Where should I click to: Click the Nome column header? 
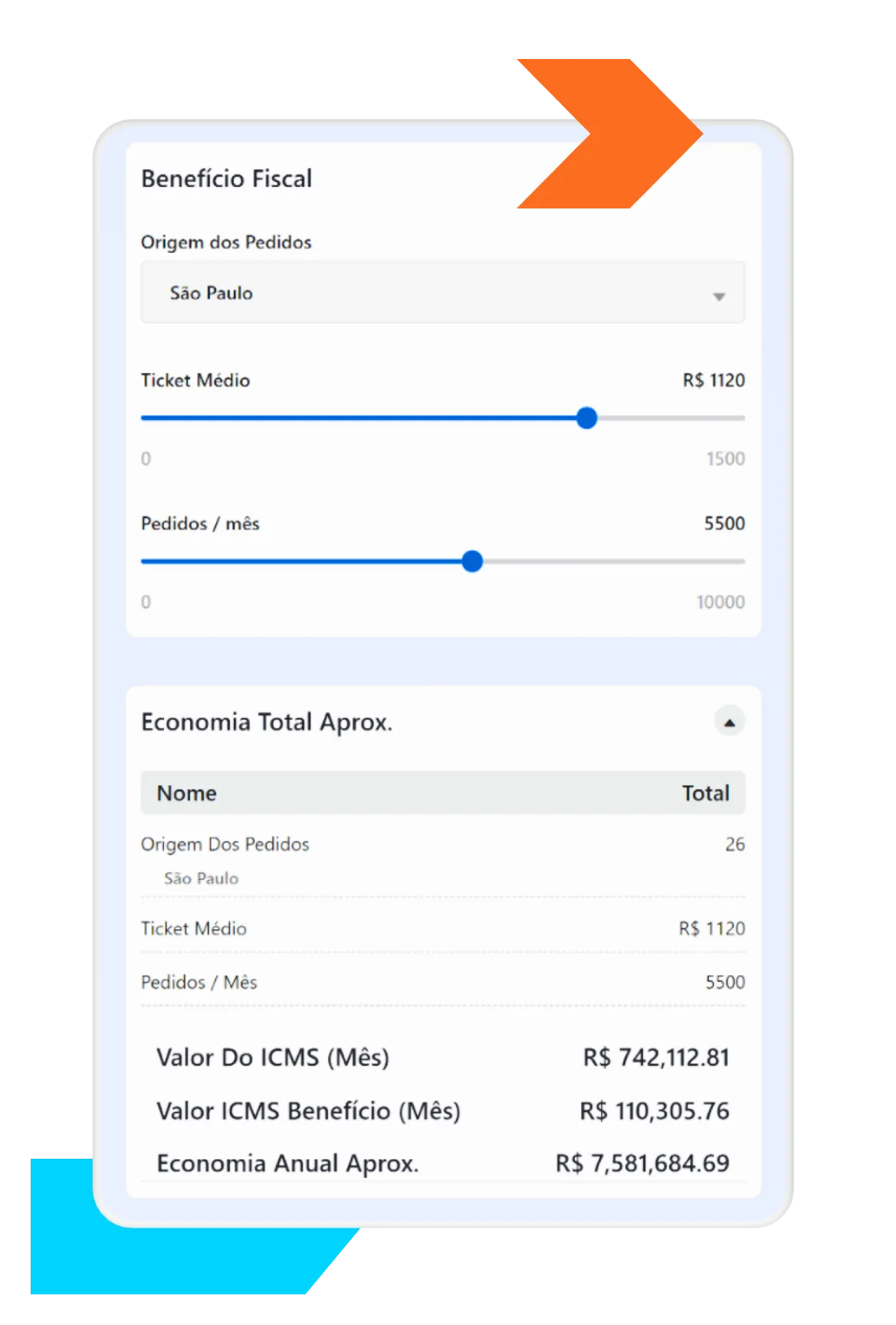(x=187, y=793)
